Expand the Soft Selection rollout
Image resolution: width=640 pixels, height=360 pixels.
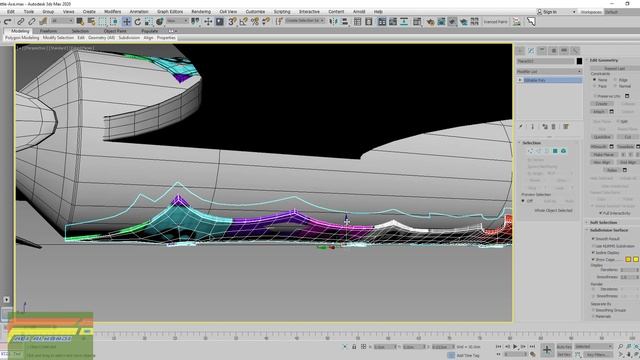click(x=603, y=222)
